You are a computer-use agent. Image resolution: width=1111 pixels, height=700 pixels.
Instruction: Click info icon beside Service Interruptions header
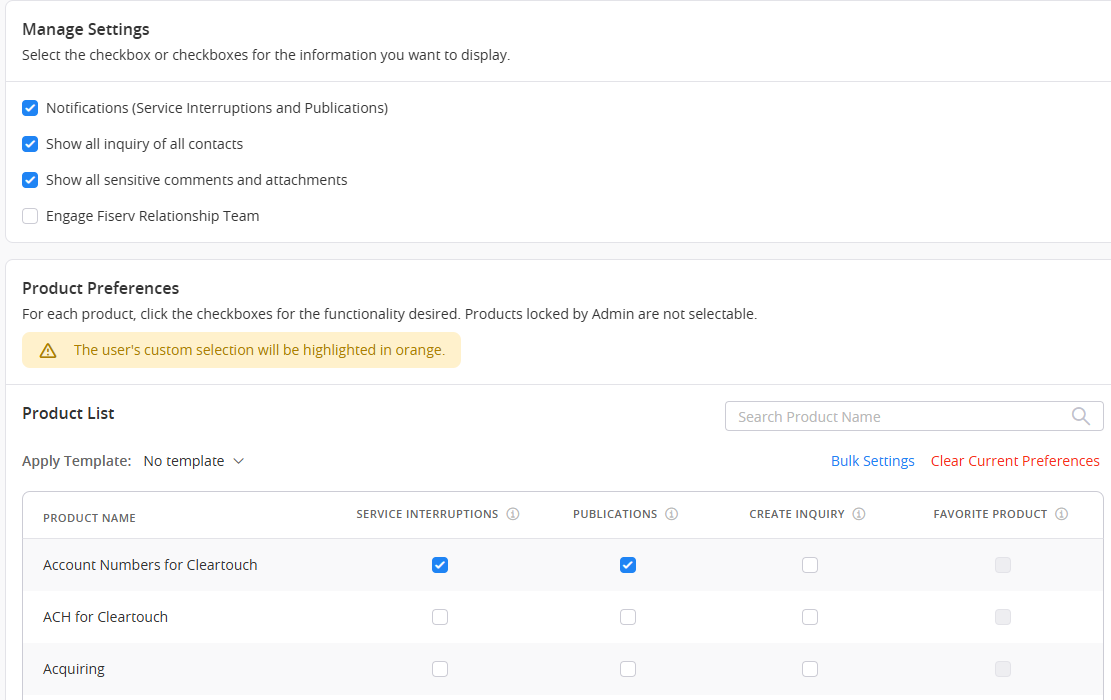click(513, 514)
